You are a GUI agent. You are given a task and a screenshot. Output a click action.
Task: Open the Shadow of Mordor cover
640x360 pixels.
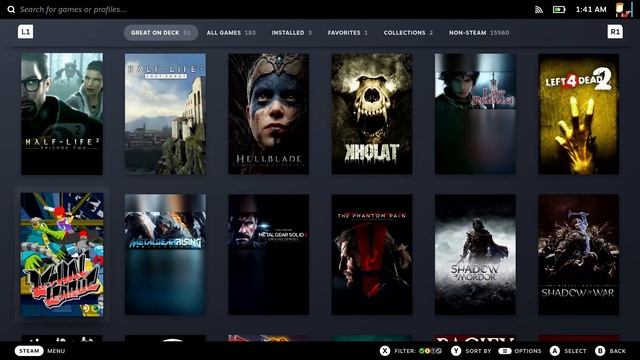point(475,254)
